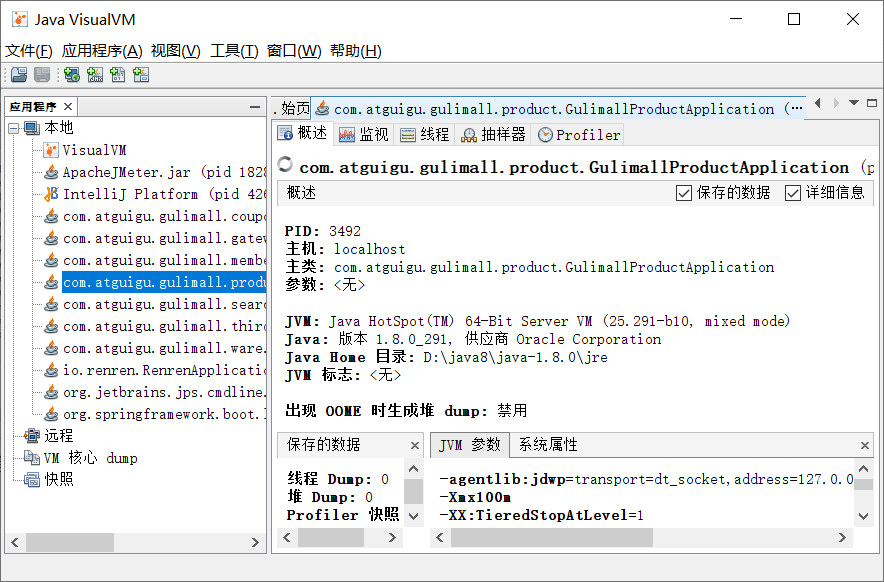Close the 应用程序 panel tab
Viewport: 884px width, 582px height.
click(68, 107)
